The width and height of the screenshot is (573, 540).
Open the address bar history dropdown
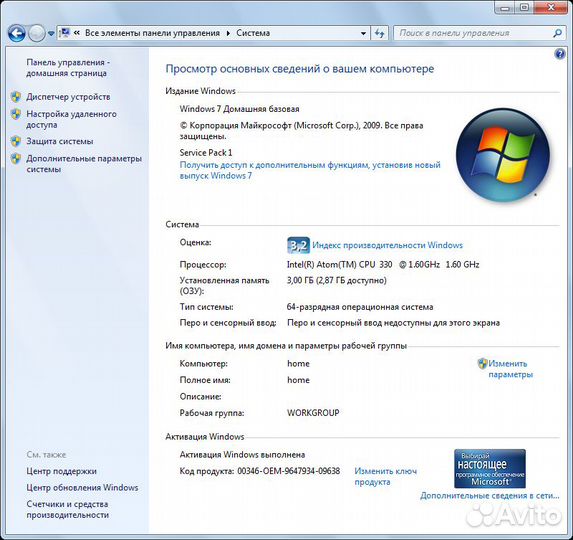coord(363,33)
